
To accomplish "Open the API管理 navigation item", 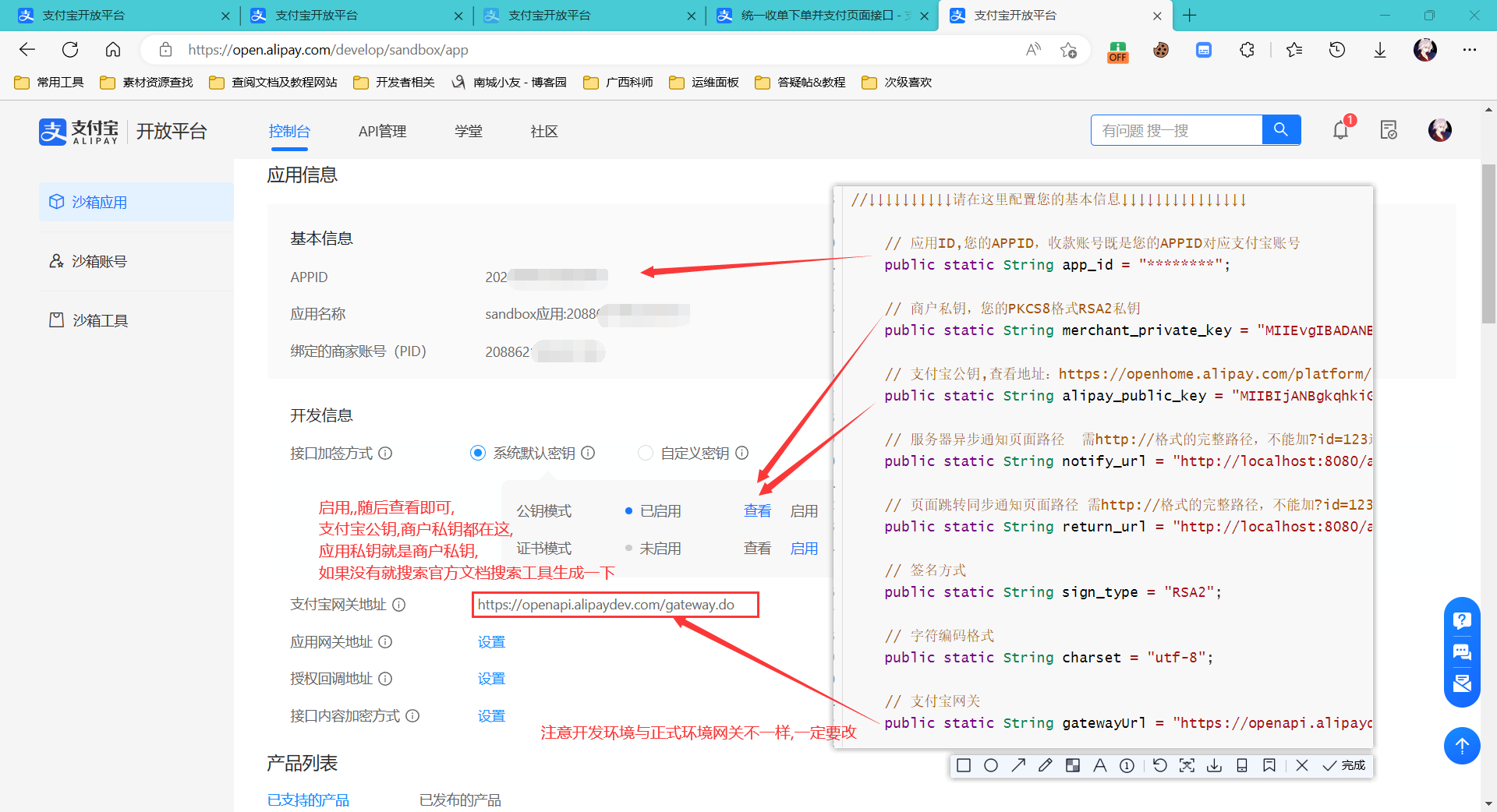I will point(382,131).
